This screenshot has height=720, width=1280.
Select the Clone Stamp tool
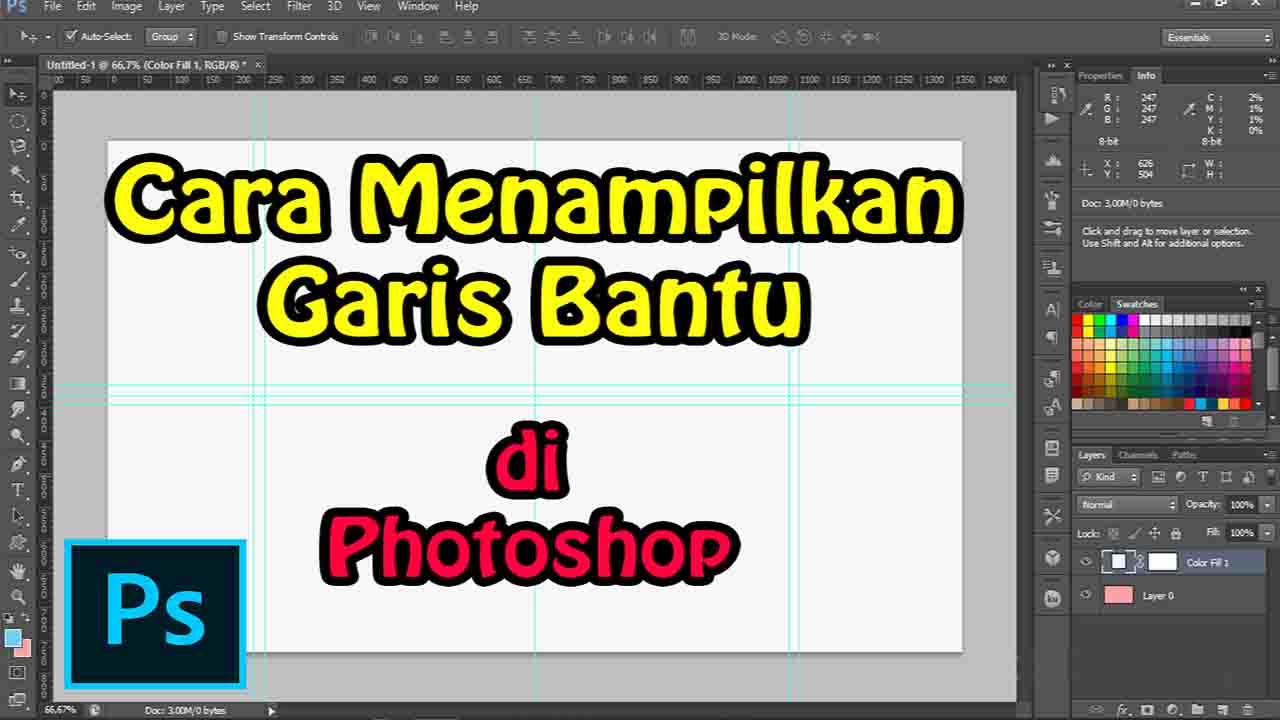point(18,306)
